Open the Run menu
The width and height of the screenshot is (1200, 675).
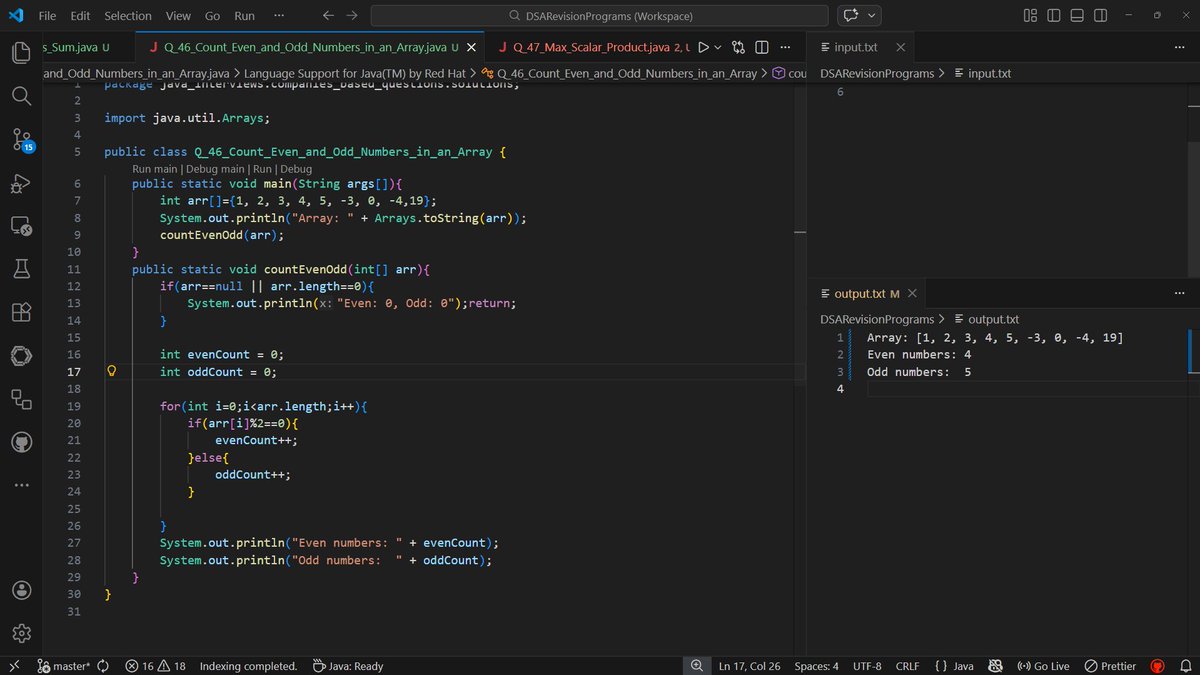(x=244, y=16)
